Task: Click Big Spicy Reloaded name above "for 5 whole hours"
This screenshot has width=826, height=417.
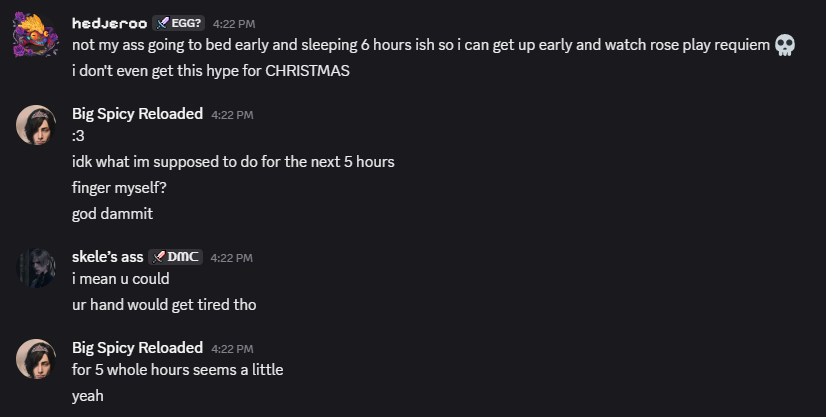Action: click(x=138, y=347)
